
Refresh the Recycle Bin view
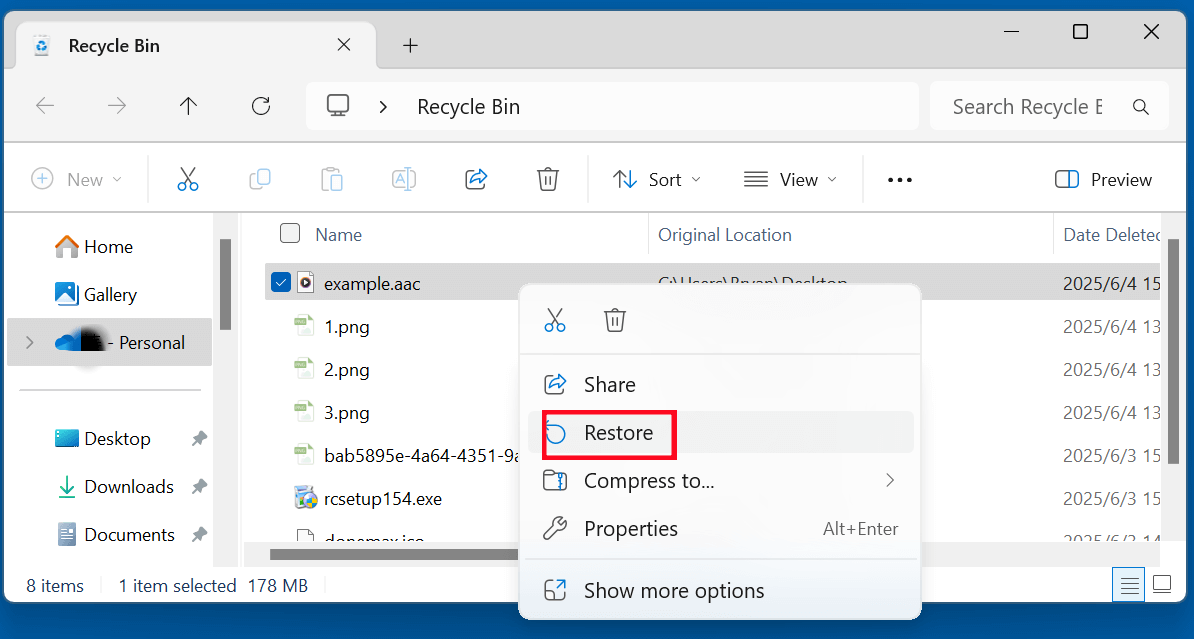click(260, 105)
